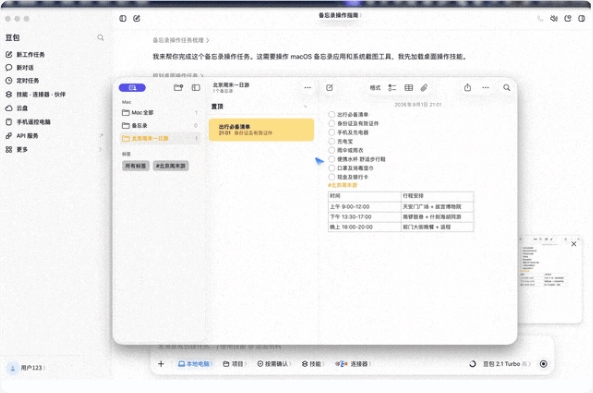This screenshot has width=593, height=393.
Task: Open the note list more options ellipsis
Action: [308, 87]
